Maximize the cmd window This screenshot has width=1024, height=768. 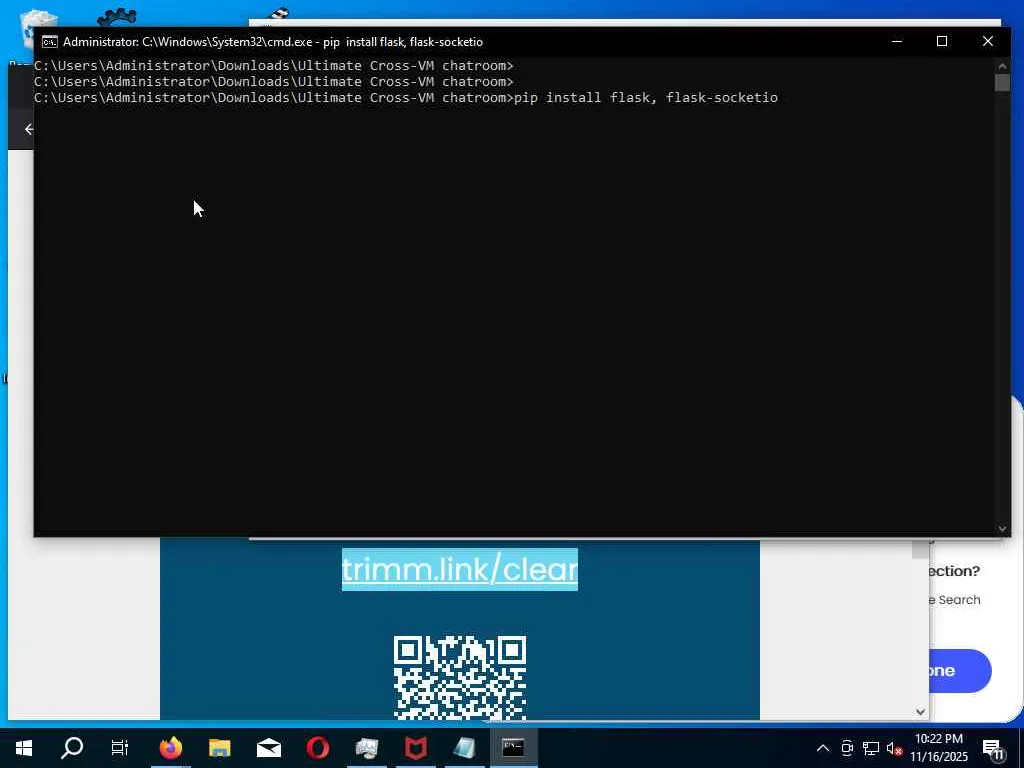point(942,41)
